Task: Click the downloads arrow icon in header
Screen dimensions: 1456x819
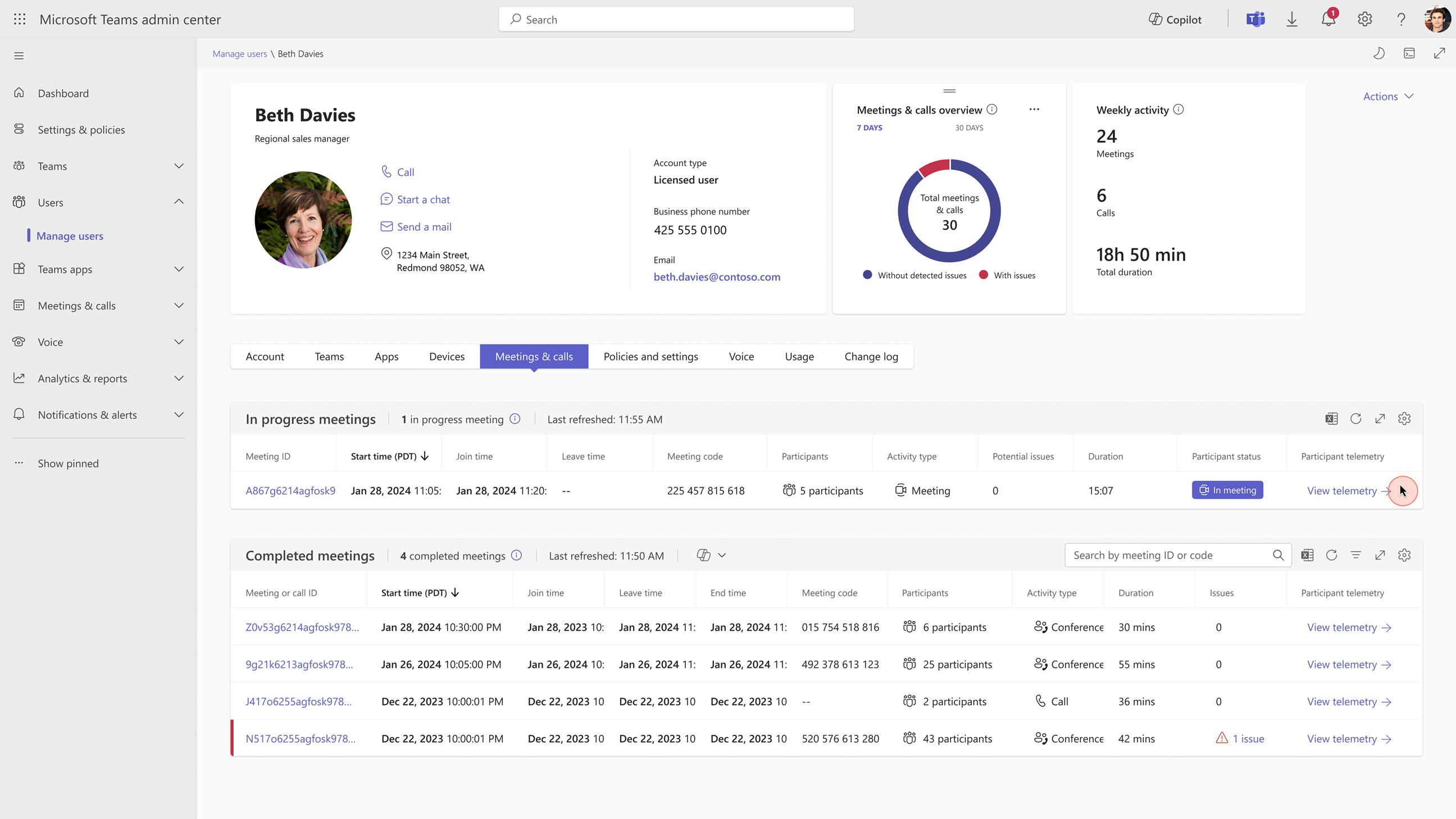Action: 1291,19
